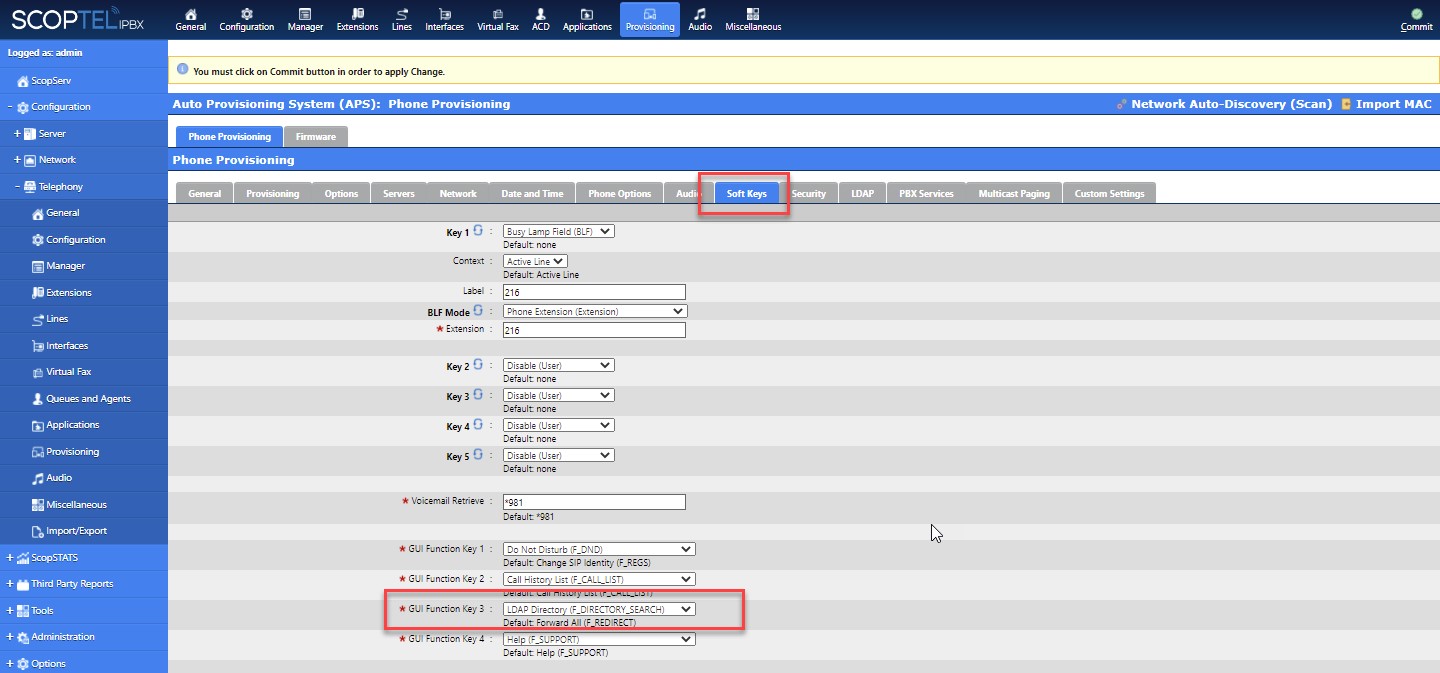The image size is (1440, 673).
Task: Open ACD in the top toolbar
Action: 541,19
